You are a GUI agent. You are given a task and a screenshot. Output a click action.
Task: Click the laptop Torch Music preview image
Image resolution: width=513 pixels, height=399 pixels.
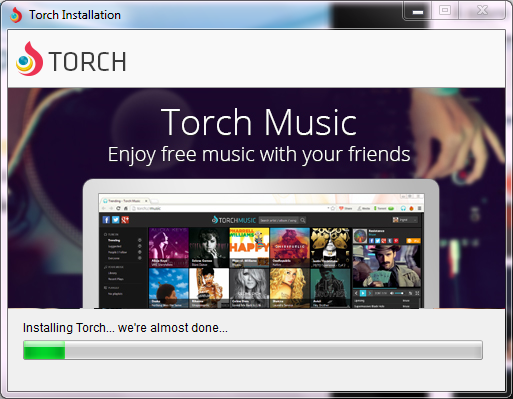pyautogui.click(x=261, y=244)
